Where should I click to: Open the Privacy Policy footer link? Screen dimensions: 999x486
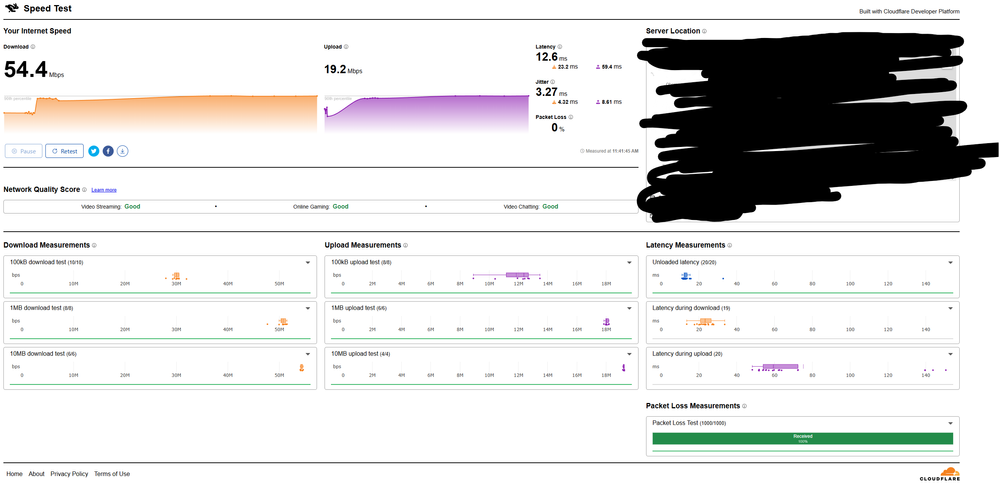pos(69,474)
